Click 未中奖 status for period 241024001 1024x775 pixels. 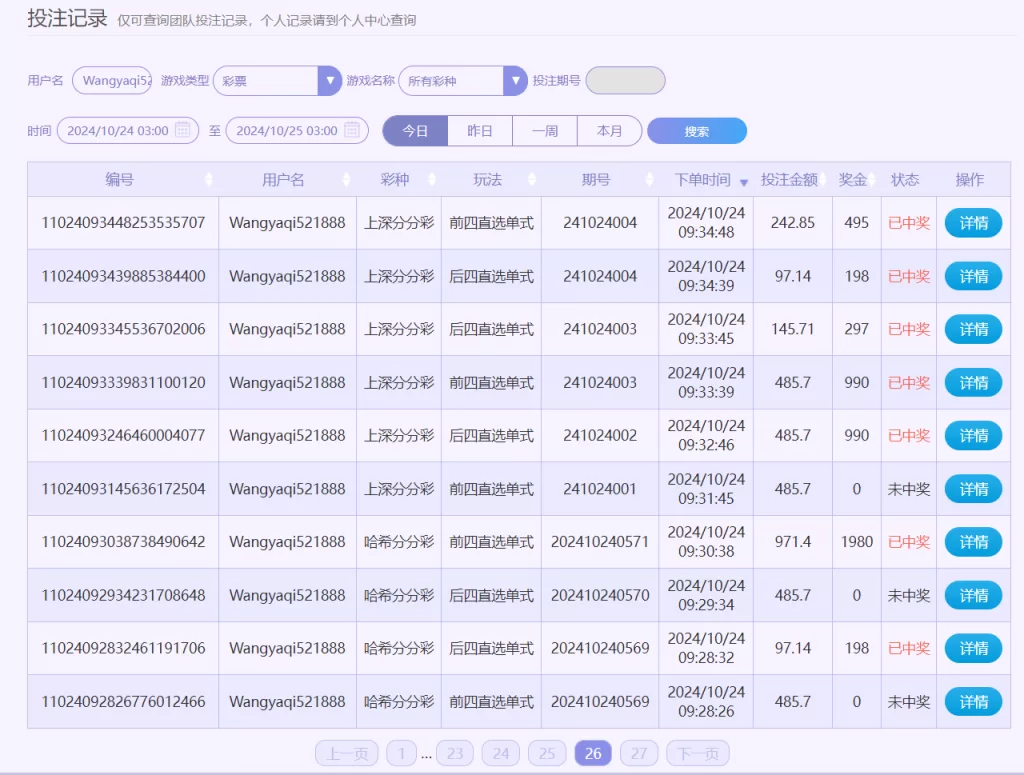[908, 489]
